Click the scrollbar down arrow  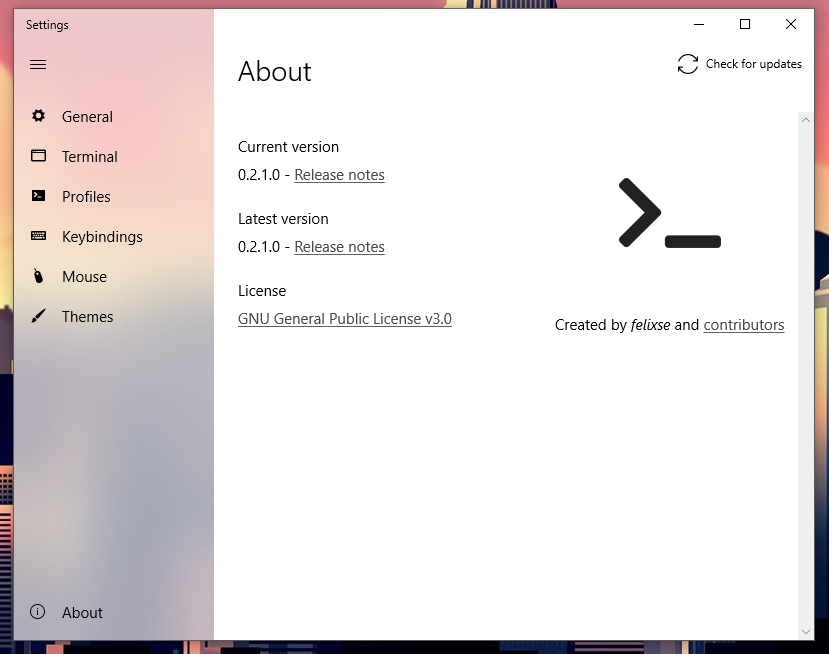[806, 632]
